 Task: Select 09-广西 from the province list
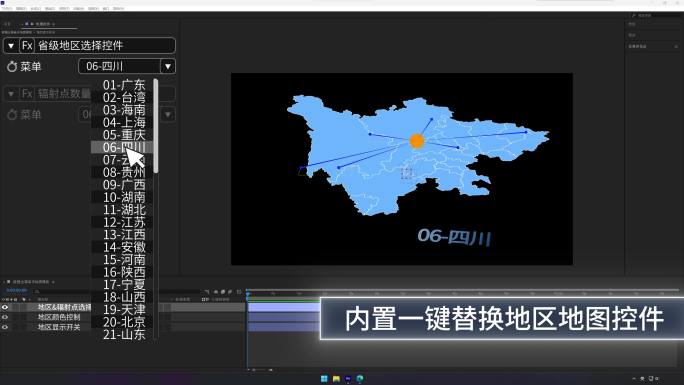(x=123, y=185)
